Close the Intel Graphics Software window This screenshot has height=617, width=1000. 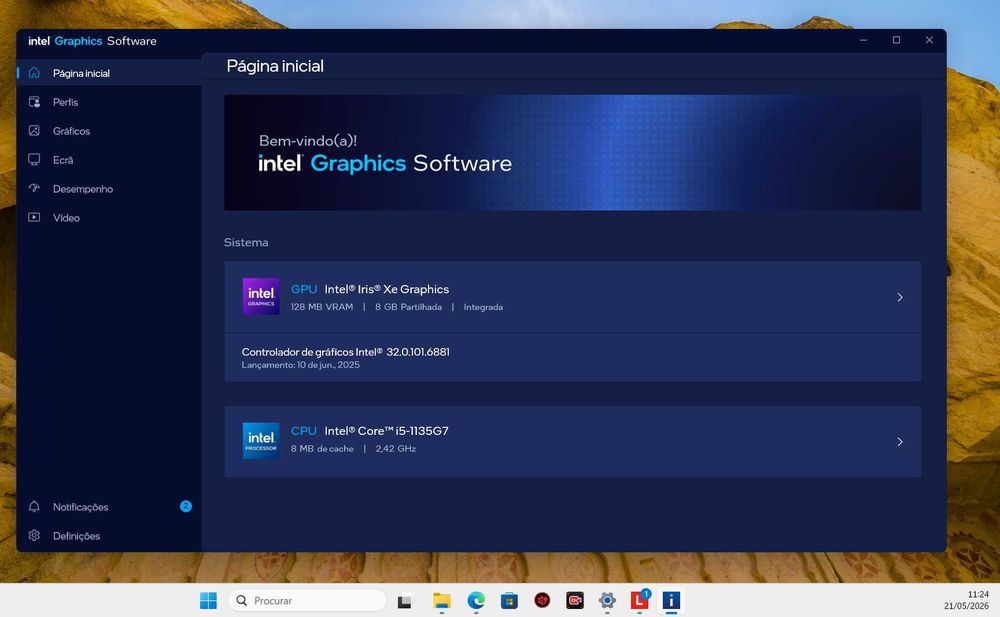point(929,40)
